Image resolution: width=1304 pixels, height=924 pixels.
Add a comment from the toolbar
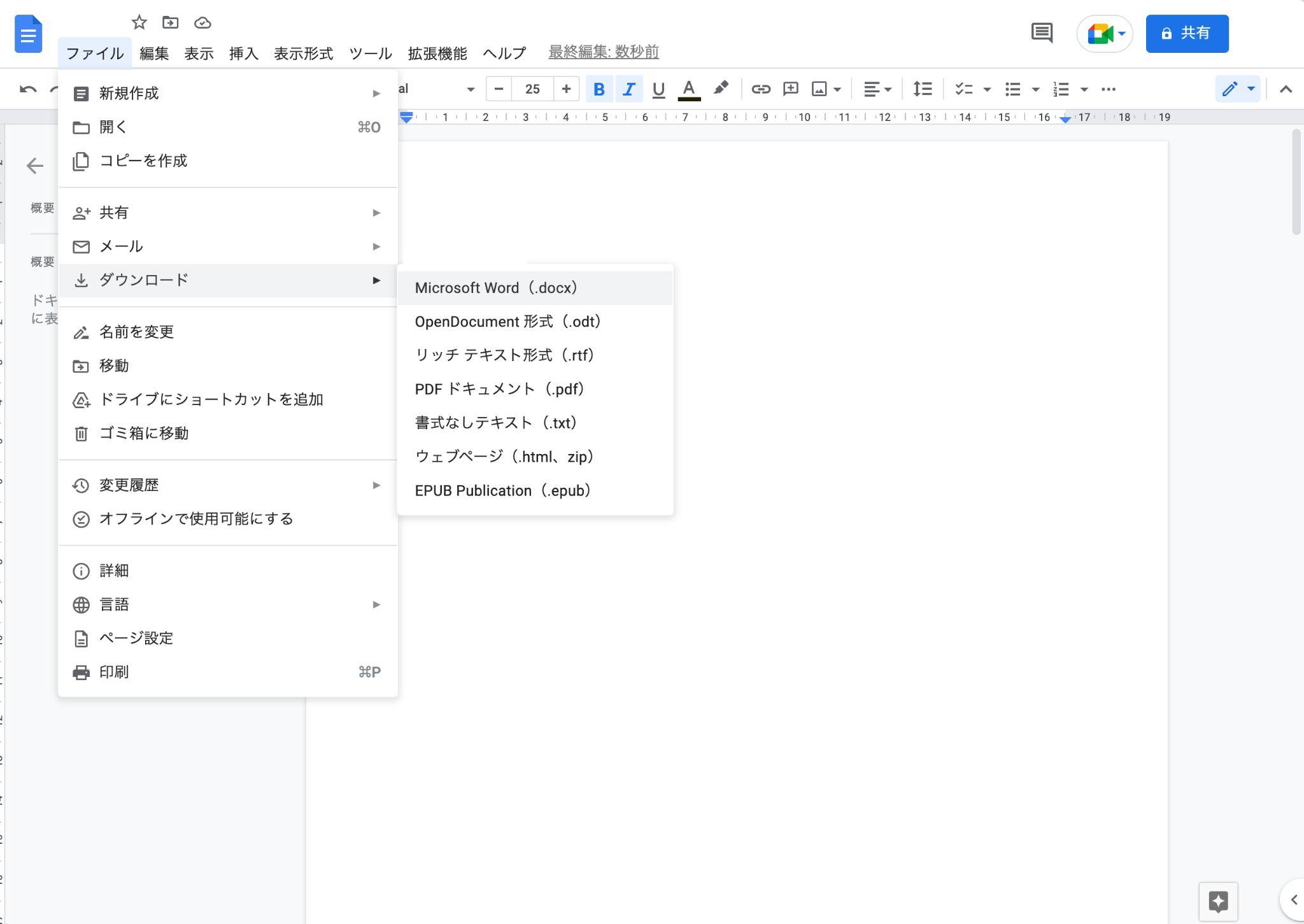790,89
